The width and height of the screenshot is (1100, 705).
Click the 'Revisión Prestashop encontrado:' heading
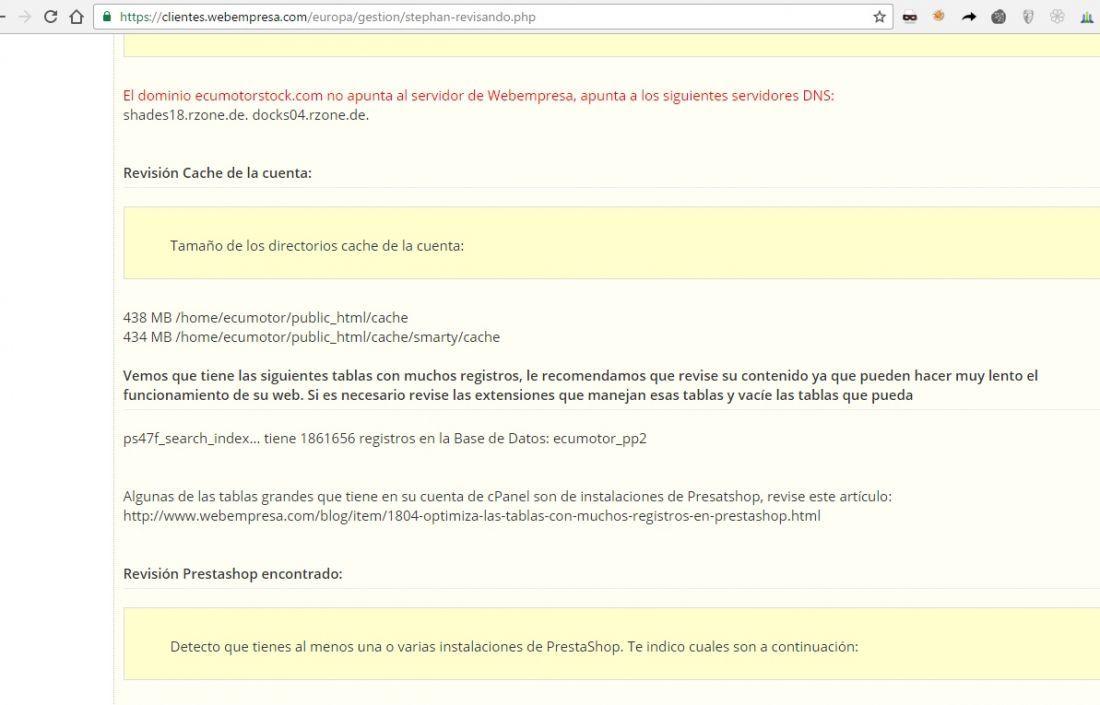pyautogui.click(x=233, y=574)
